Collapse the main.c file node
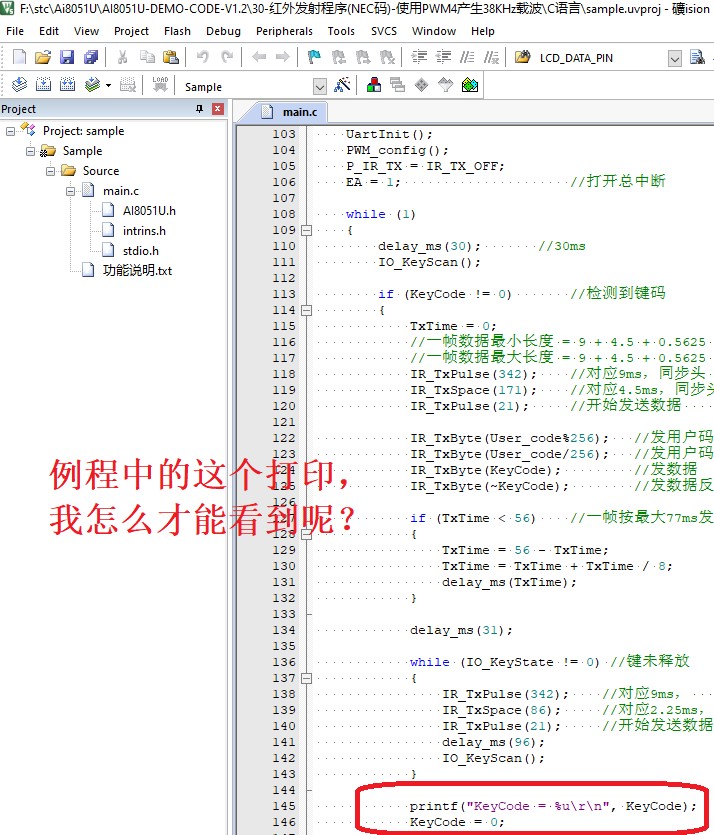 [x=70, y=191]
